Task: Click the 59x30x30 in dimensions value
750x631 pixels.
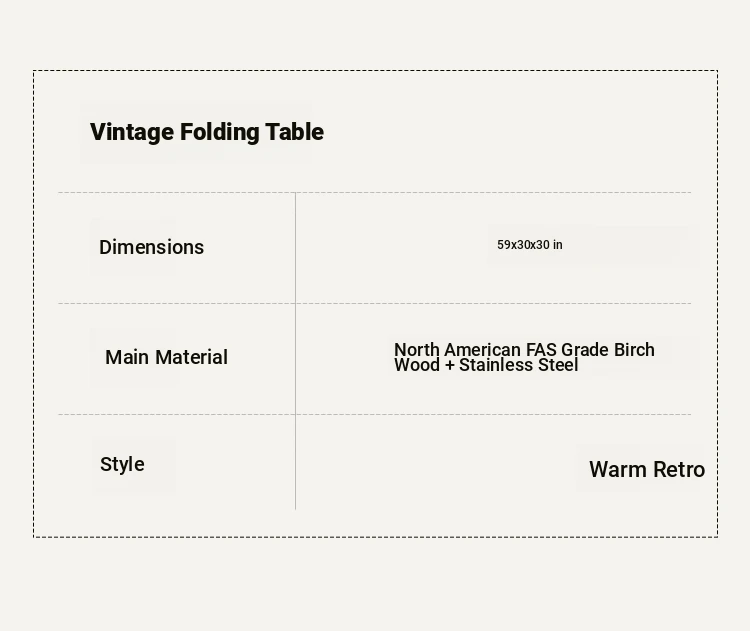Action: 529,245
